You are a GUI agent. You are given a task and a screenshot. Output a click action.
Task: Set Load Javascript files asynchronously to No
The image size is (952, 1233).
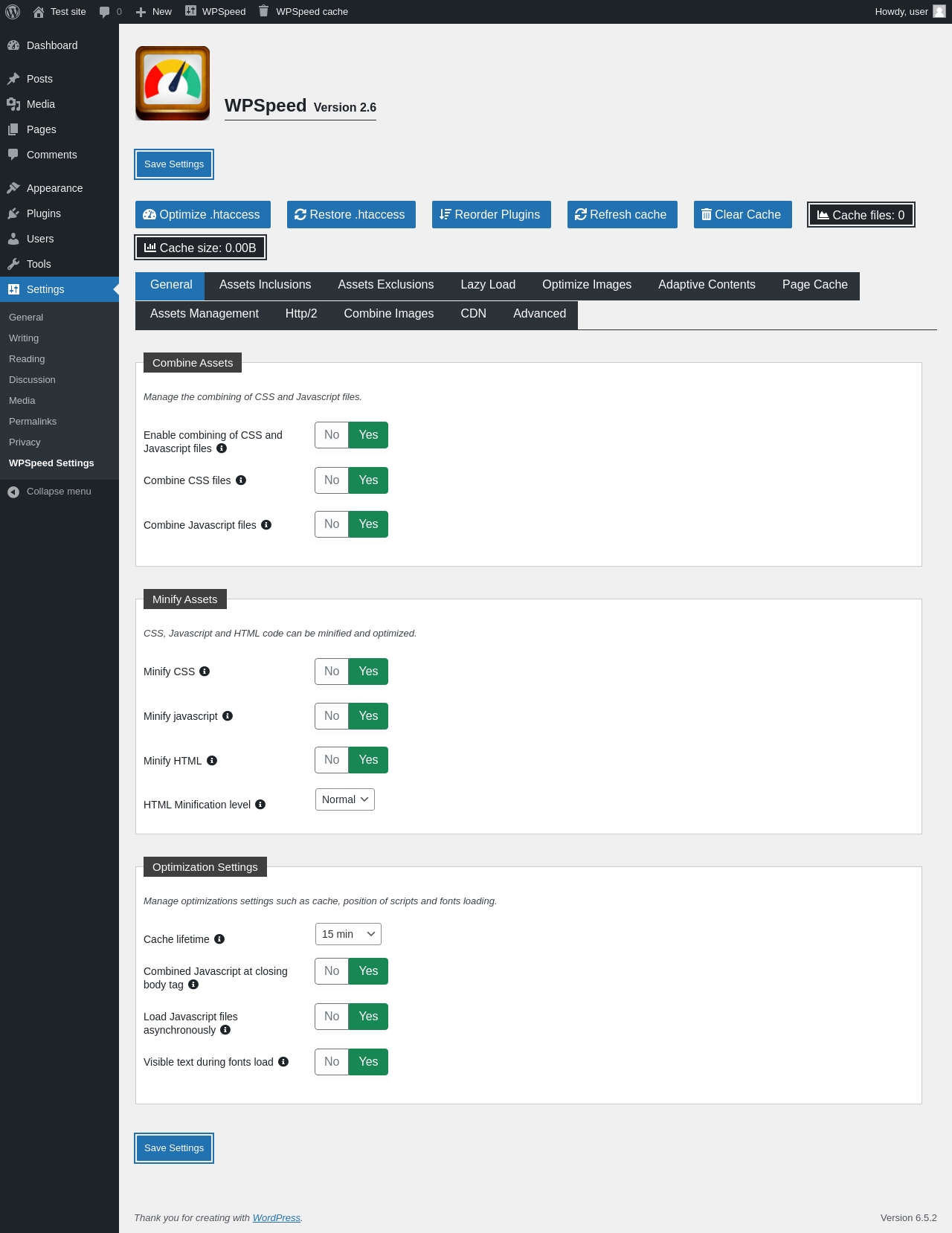332,1017
